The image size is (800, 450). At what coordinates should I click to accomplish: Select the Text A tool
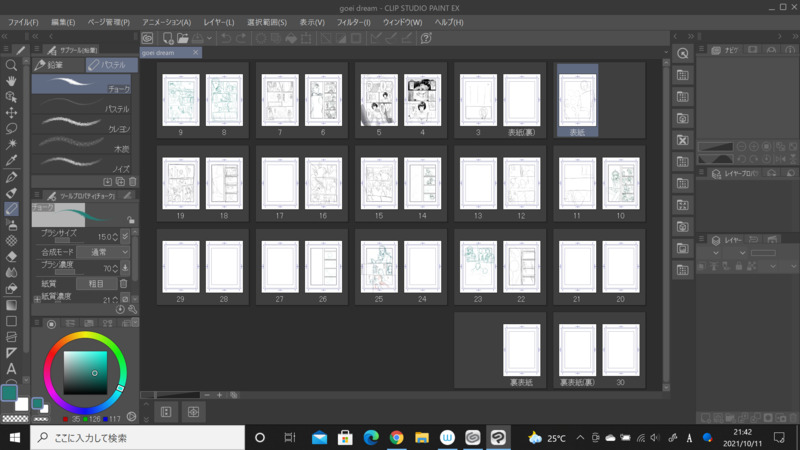pos(11,368)
